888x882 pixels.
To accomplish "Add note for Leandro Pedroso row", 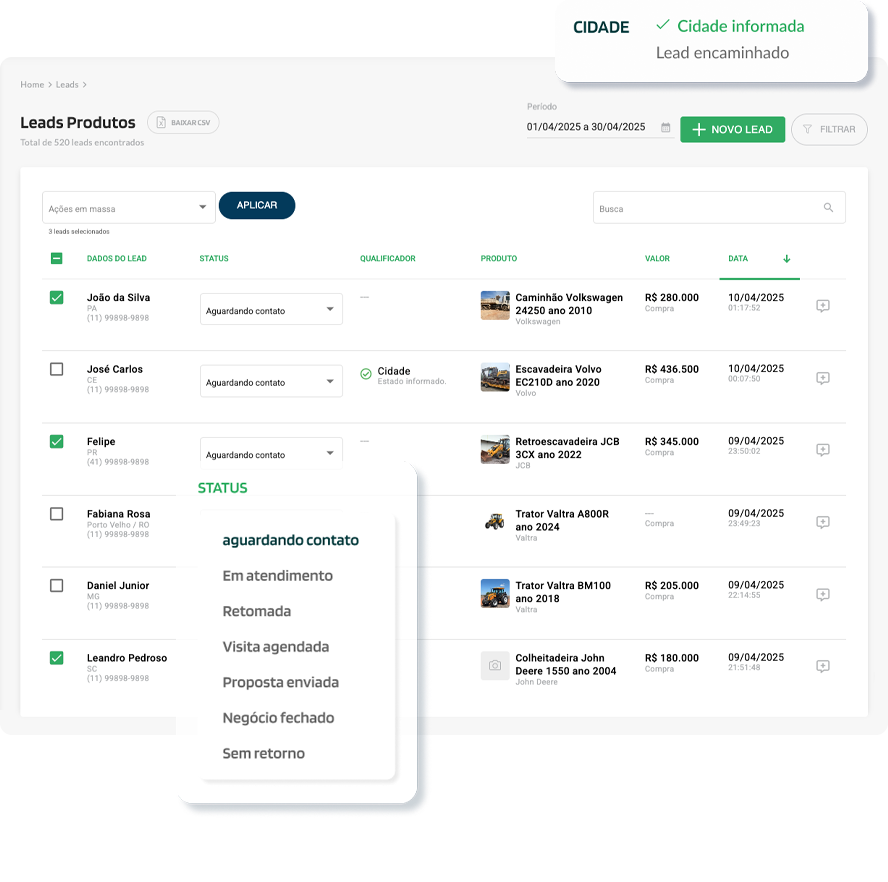I will click(x=822, y=666).
